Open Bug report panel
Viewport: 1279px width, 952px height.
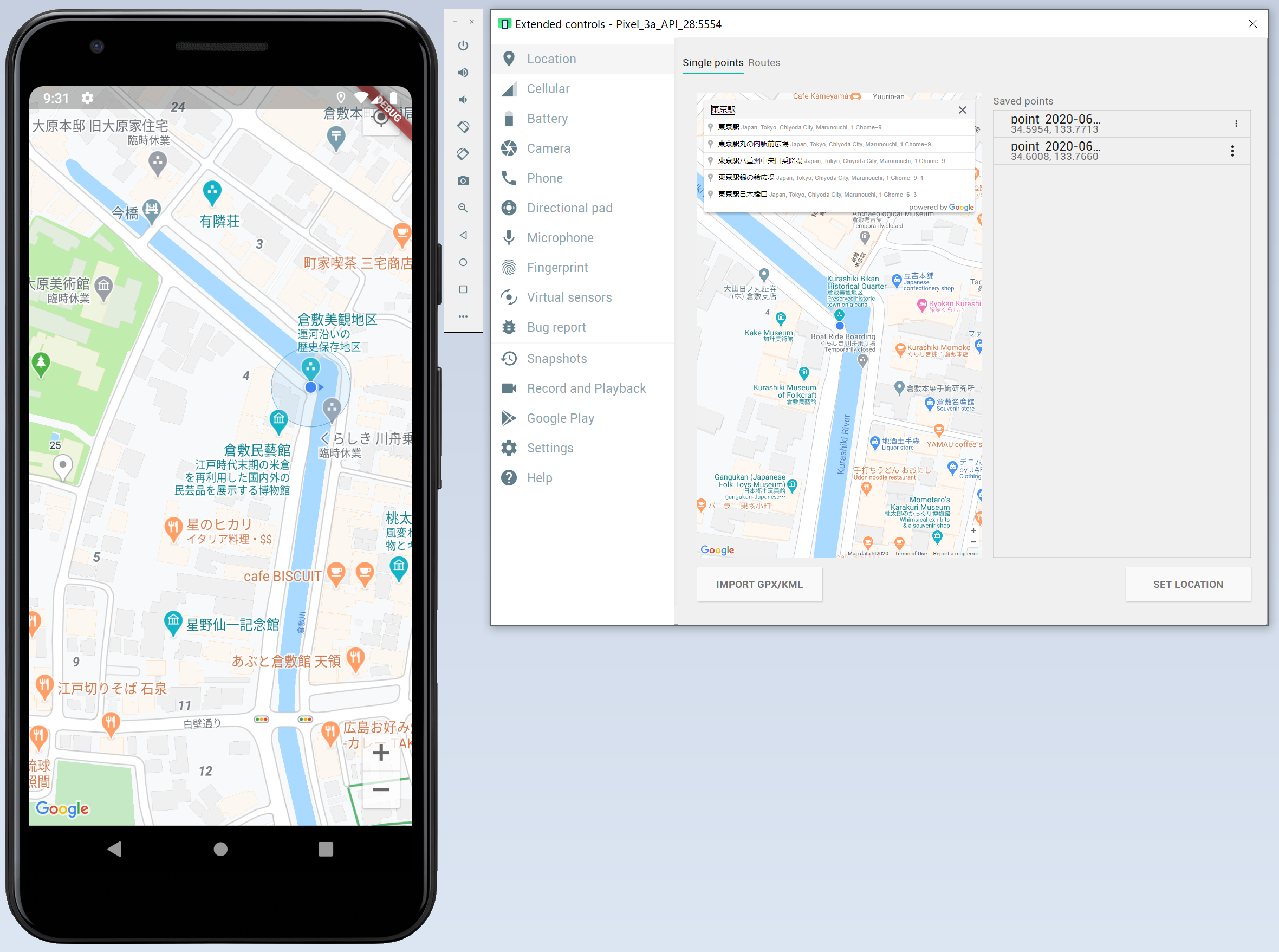point(582,327)
